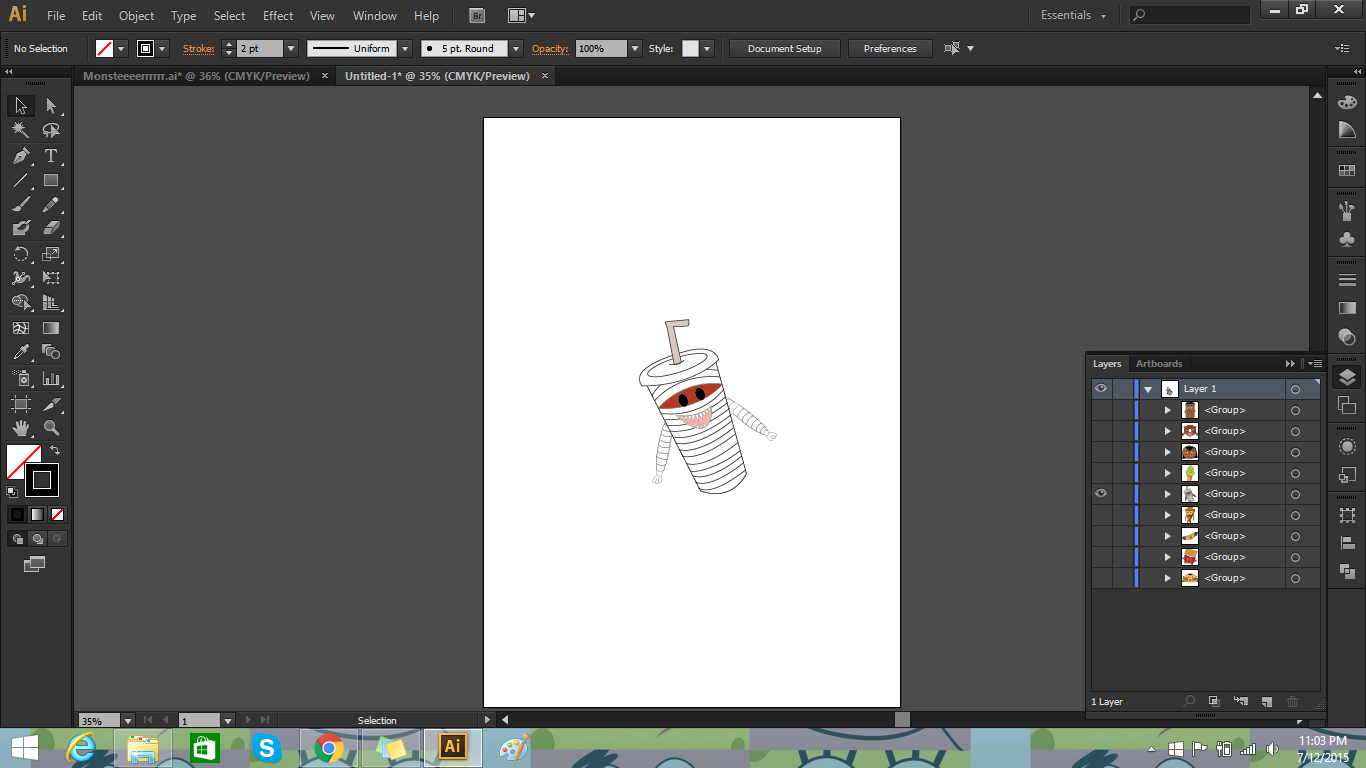1366x768 pixels.
Task: Click Create New Layer icon in Layers panel
Action: pos(1266,702)
